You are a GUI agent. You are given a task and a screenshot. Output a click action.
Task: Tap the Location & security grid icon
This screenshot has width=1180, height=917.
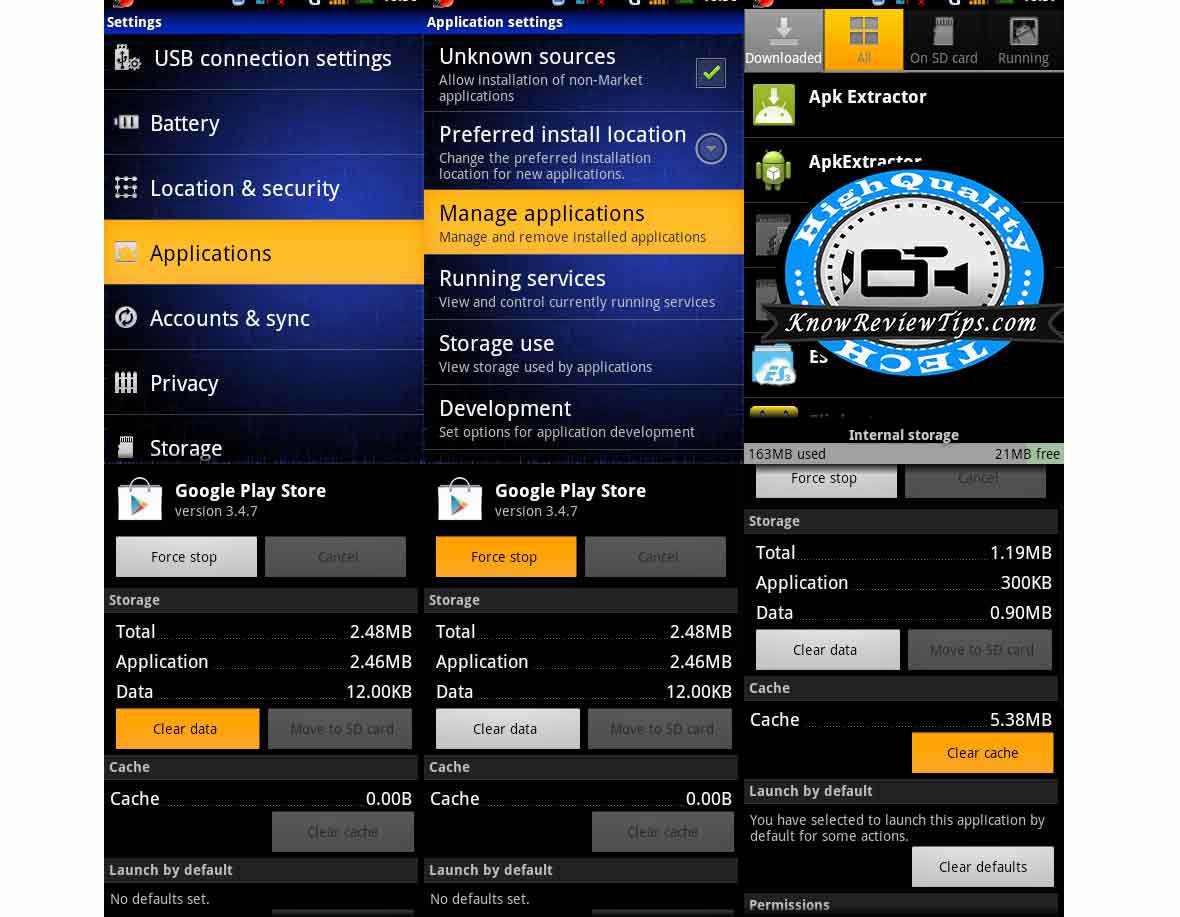tap(126, 188)
